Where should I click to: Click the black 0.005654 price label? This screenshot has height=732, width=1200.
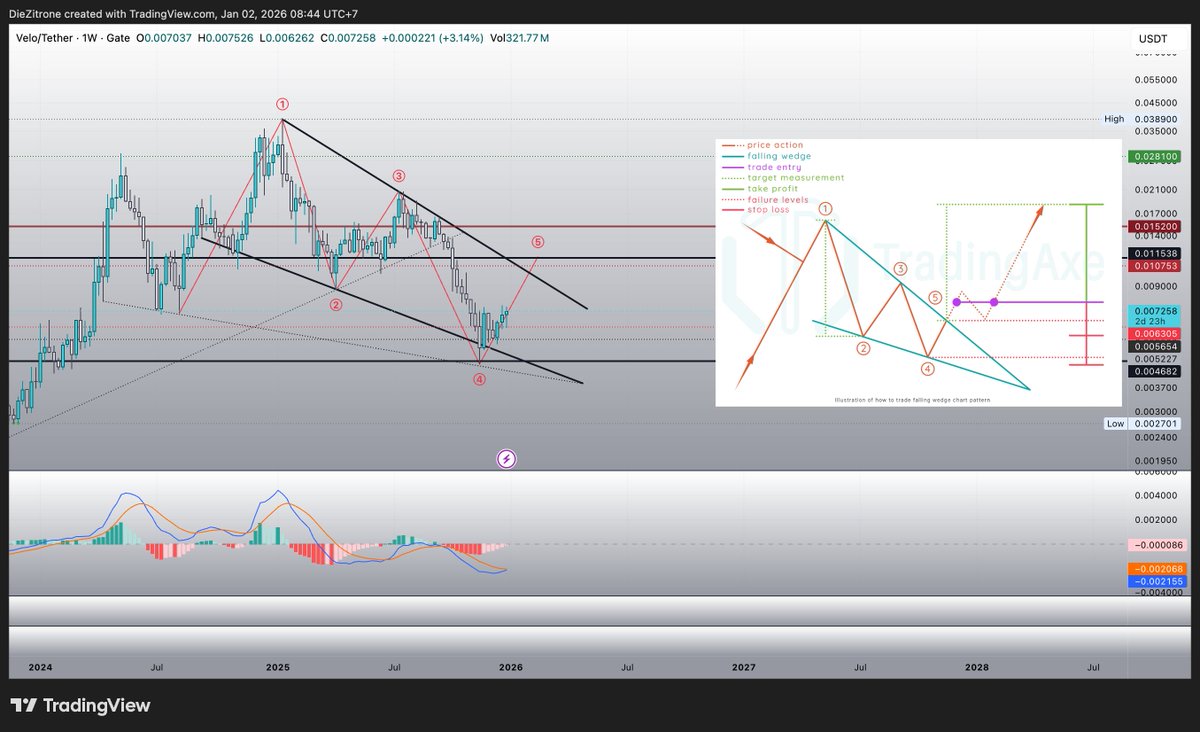1155,347
